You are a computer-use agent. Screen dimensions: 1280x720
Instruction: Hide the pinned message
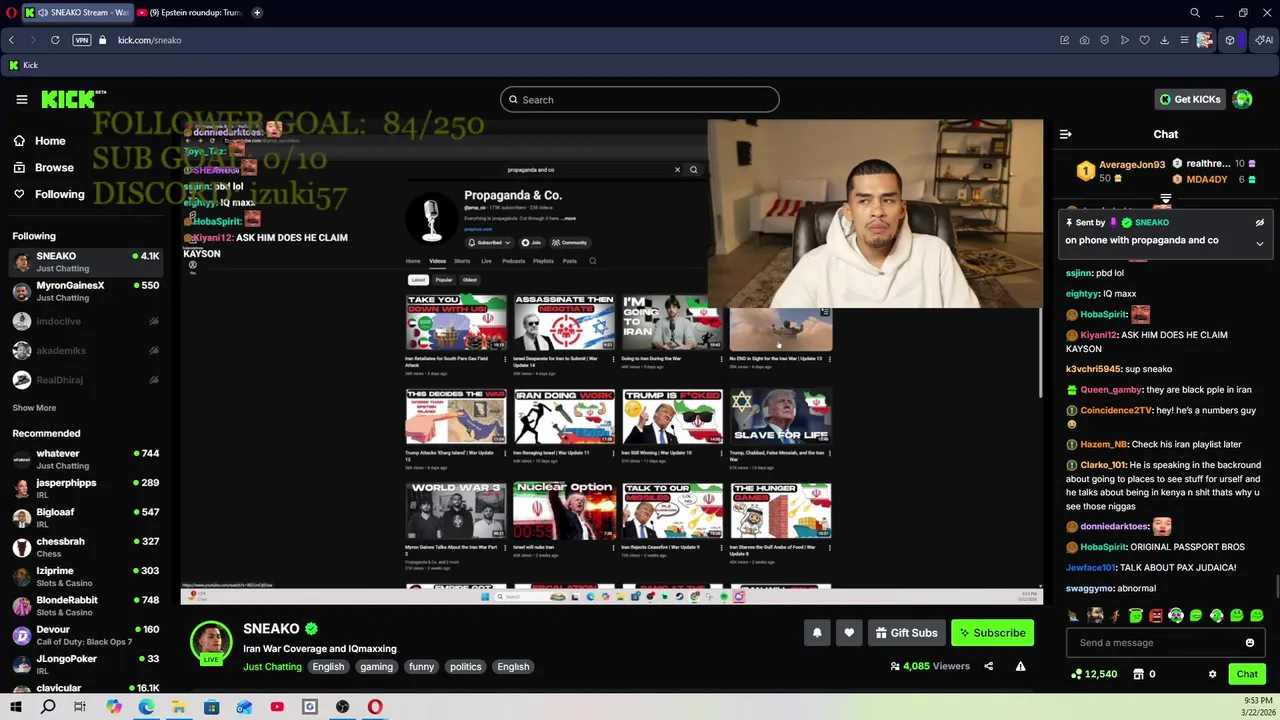click(1260, 223)
